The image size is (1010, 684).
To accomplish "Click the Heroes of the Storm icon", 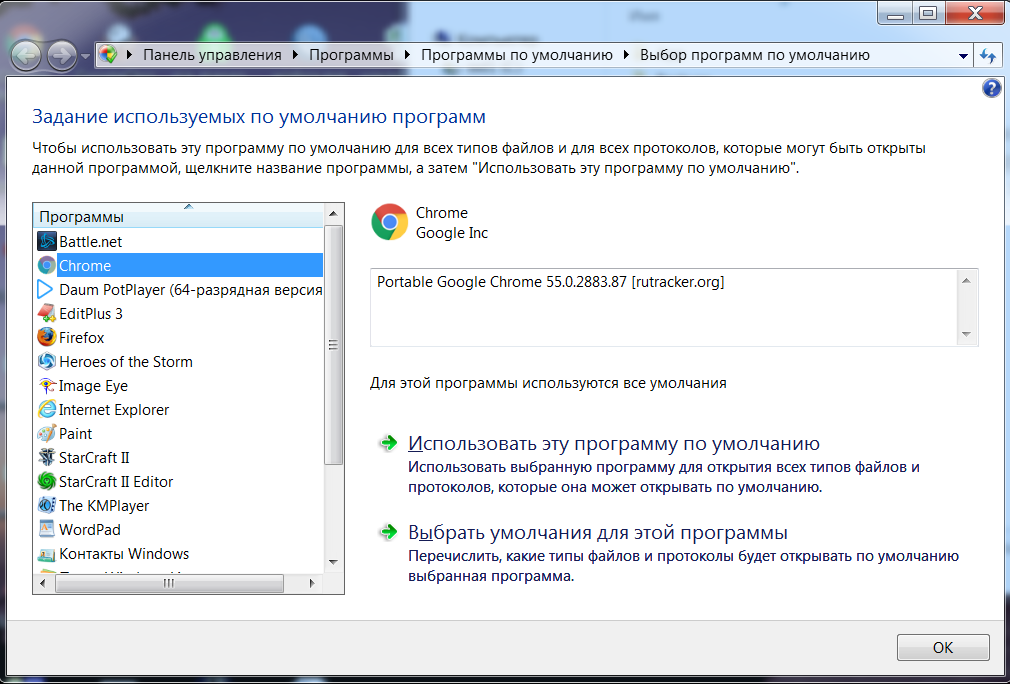I will 46,361.
